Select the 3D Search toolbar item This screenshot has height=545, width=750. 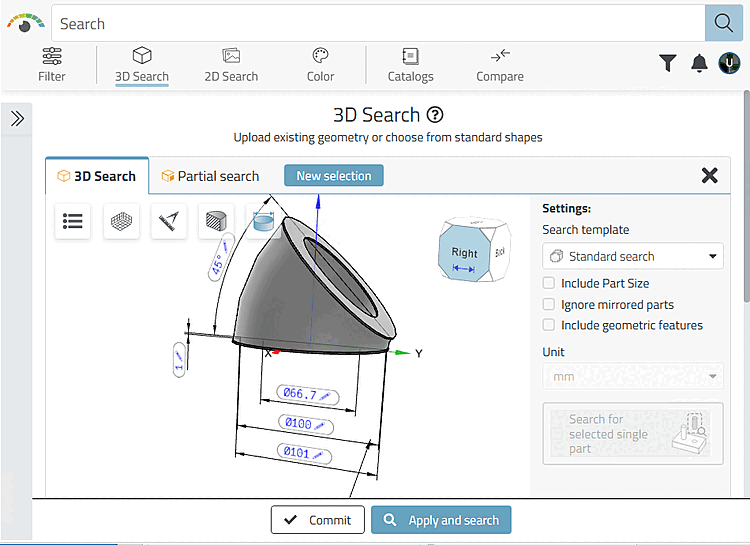(x=142, y=65)
